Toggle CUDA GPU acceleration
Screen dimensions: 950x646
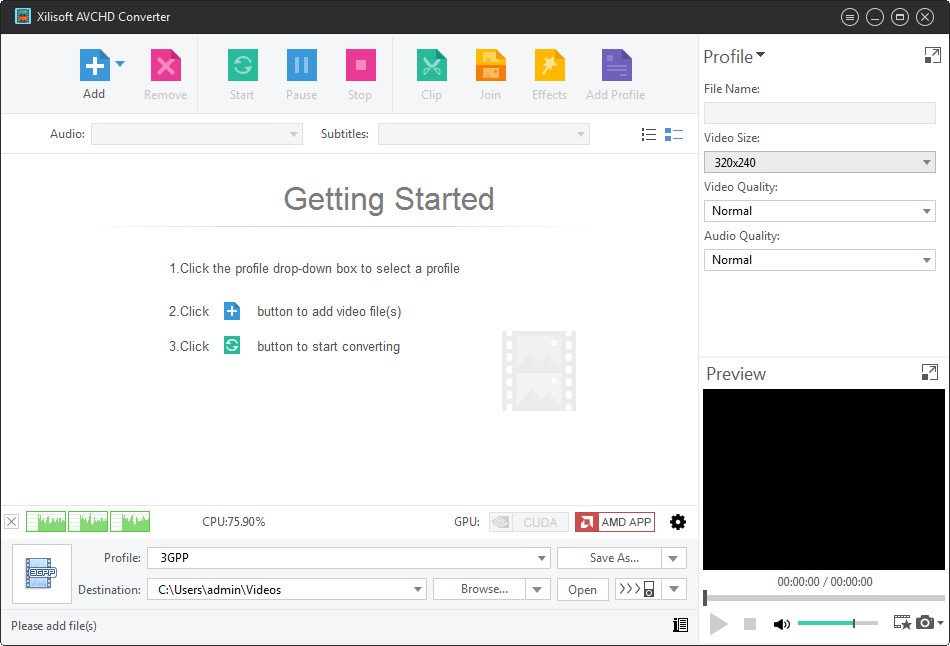(x=528, y=521)
